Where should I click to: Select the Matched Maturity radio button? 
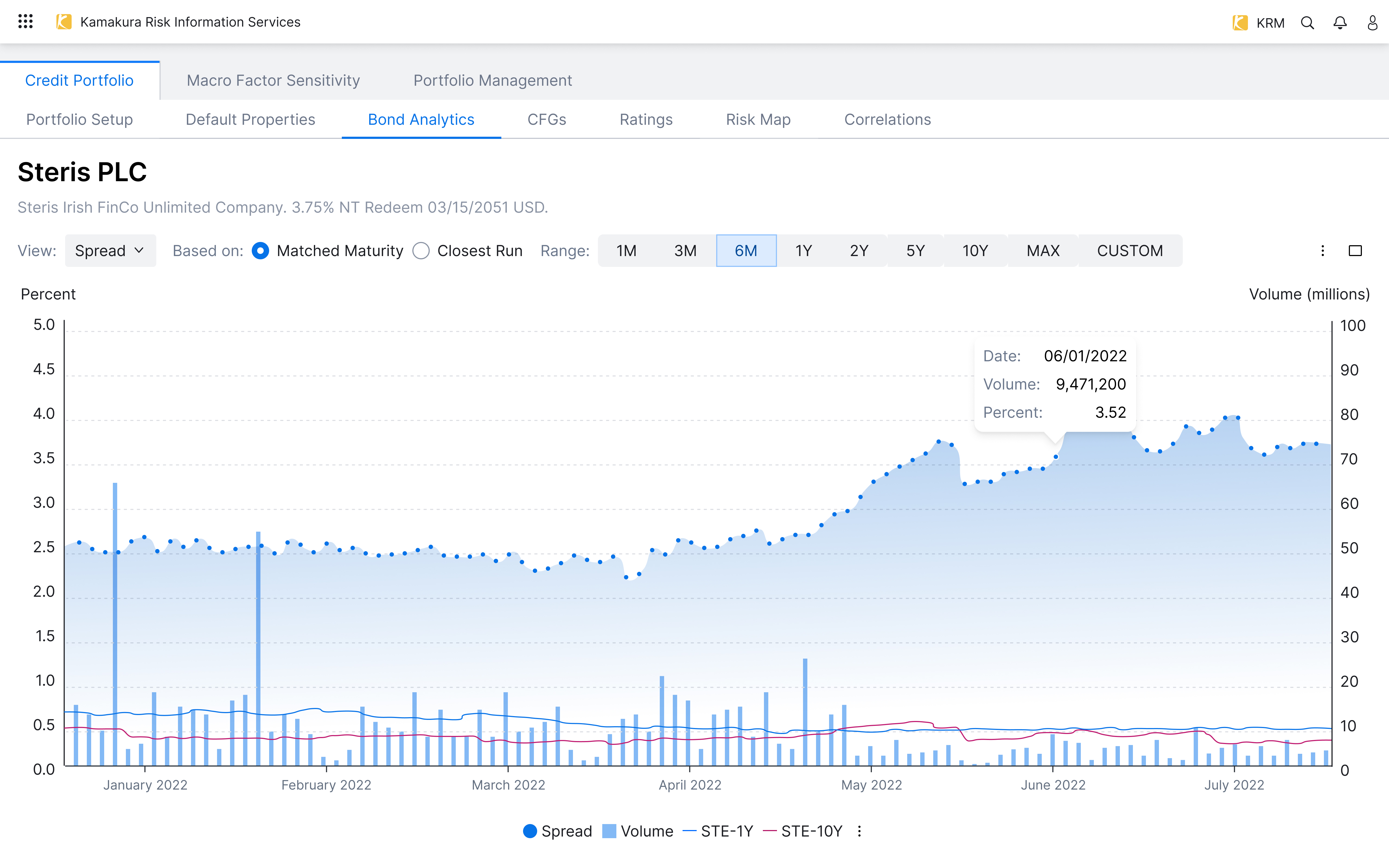click(260, 251)
